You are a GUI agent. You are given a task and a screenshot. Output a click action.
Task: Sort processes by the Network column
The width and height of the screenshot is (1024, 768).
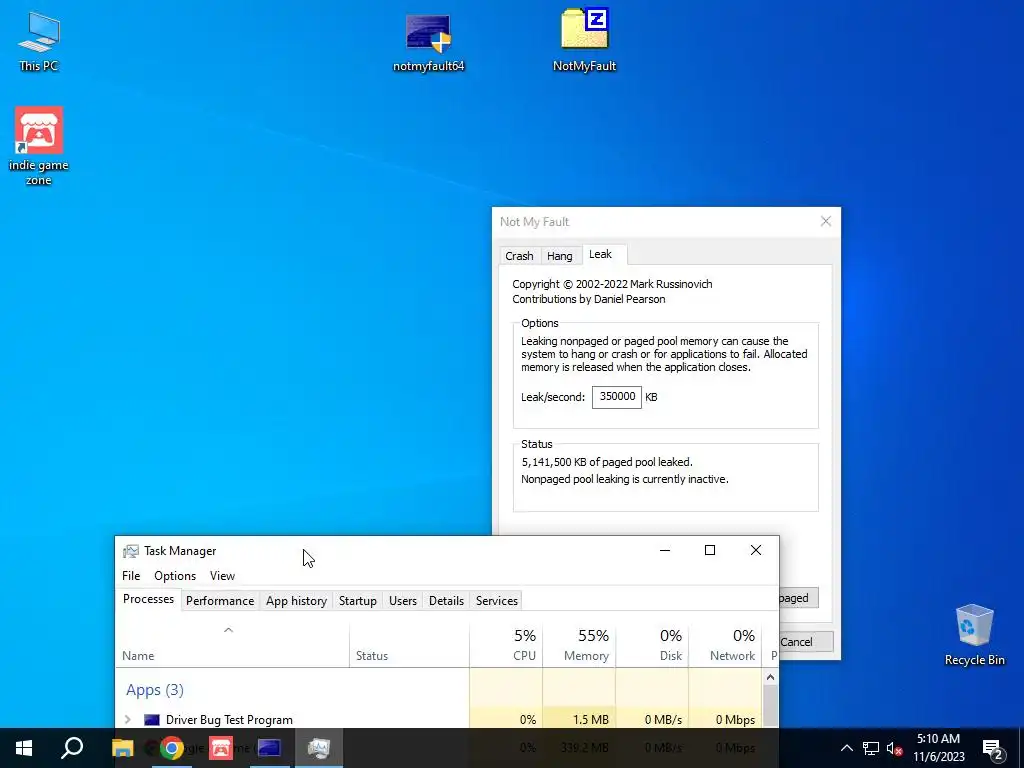coord(726,645)
